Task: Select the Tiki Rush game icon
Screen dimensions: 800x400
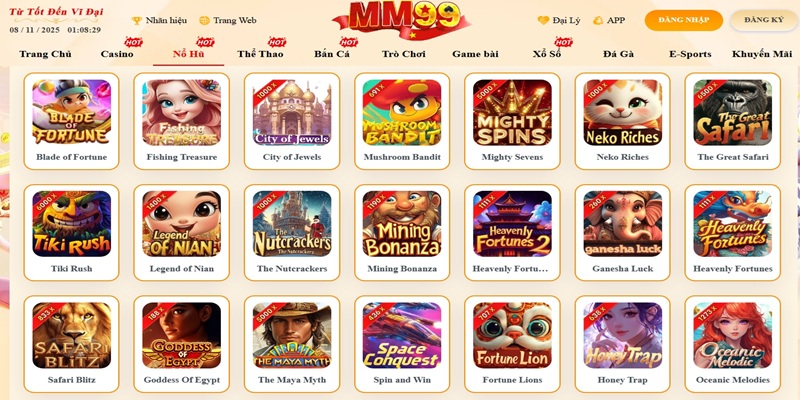Action: (71, 223)
